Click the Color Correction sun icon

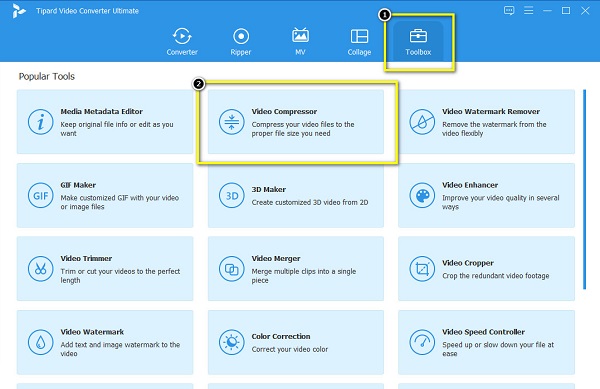point(232,342)
